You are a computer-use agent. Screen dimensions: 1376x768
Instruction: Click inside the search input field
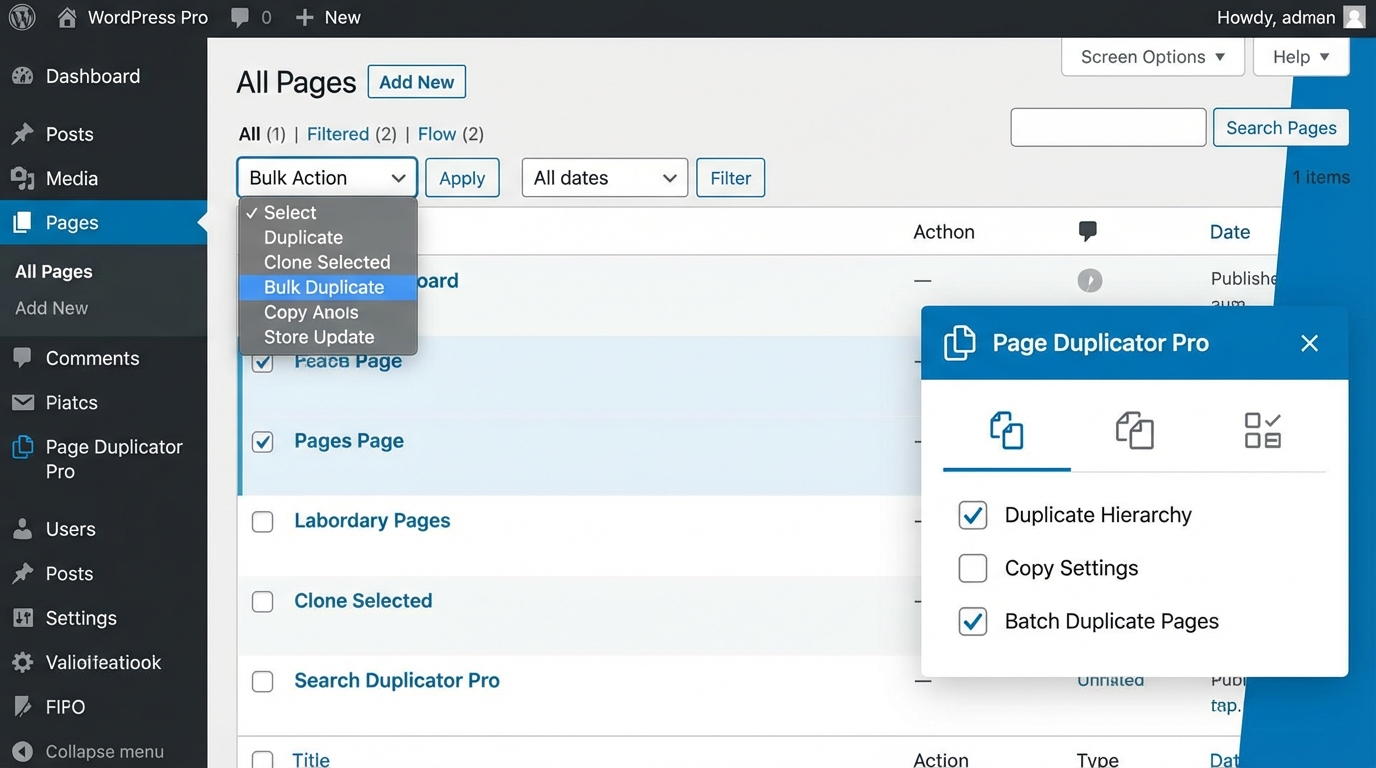point(1108,127)
